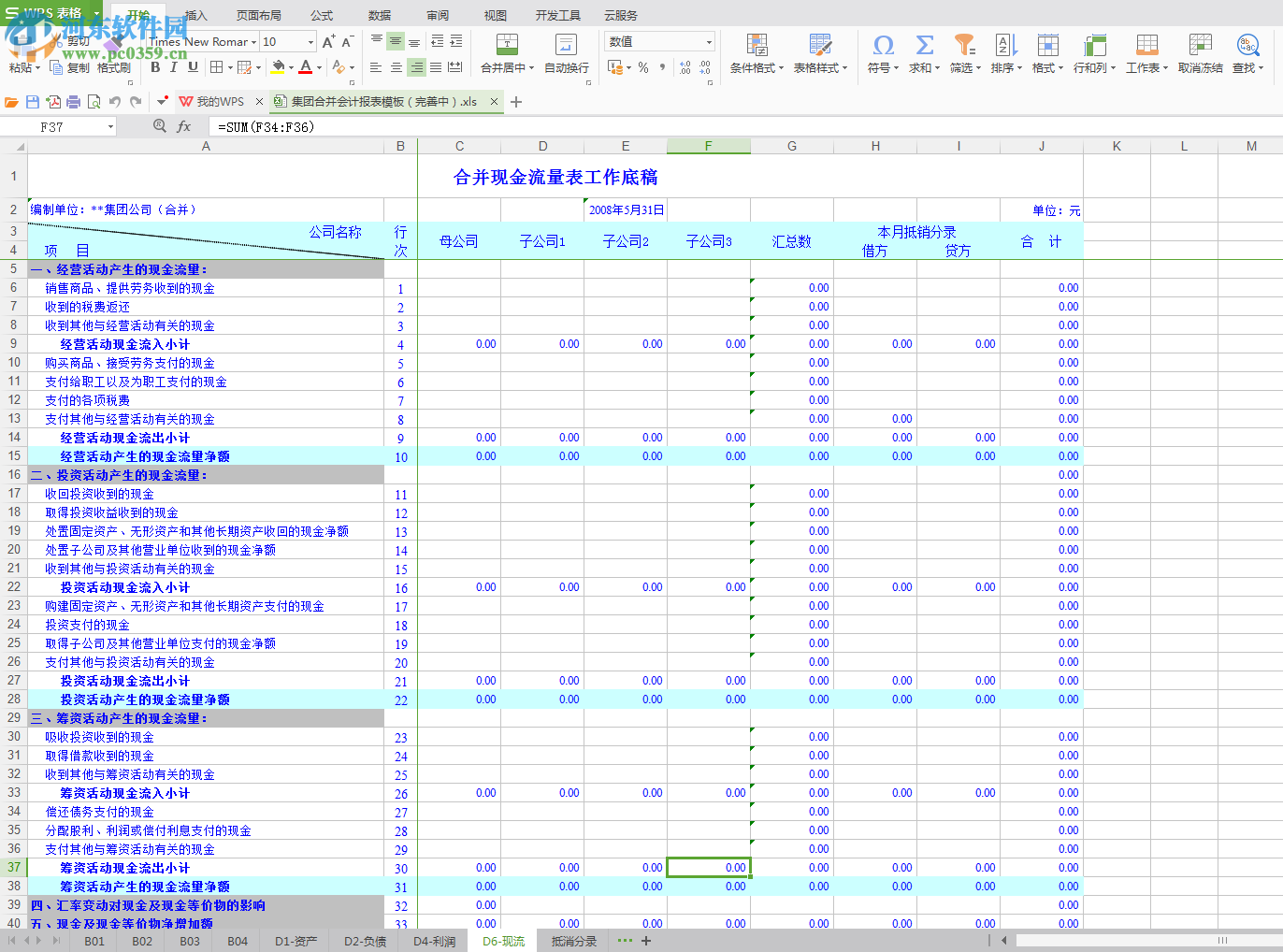The height and width of the screenshot is (952, 1283).
Task: Open the number format dropdown (数值)
Action: point(709,42)
